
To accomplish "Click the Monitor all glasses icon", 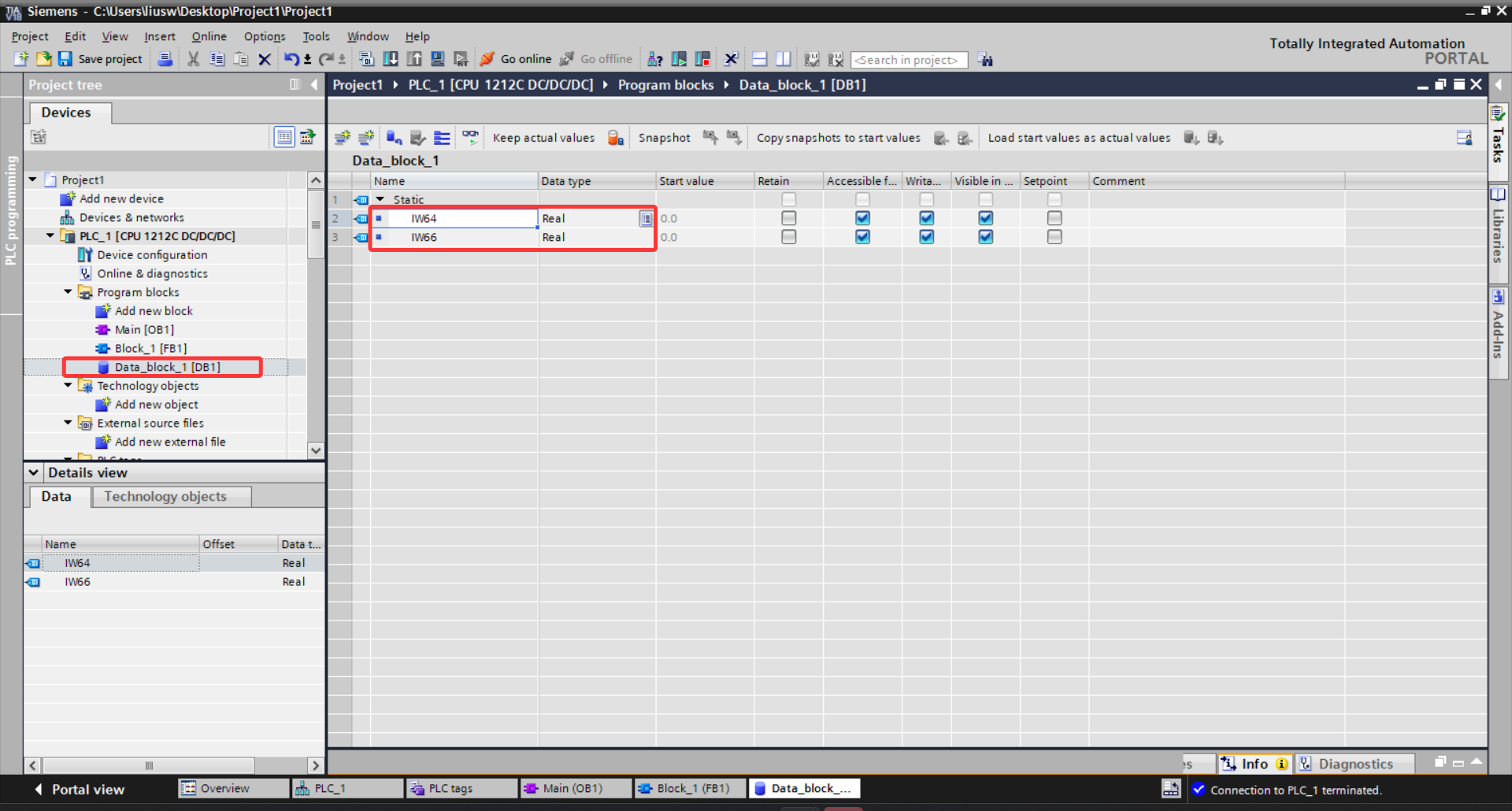I will click(470, 137).
